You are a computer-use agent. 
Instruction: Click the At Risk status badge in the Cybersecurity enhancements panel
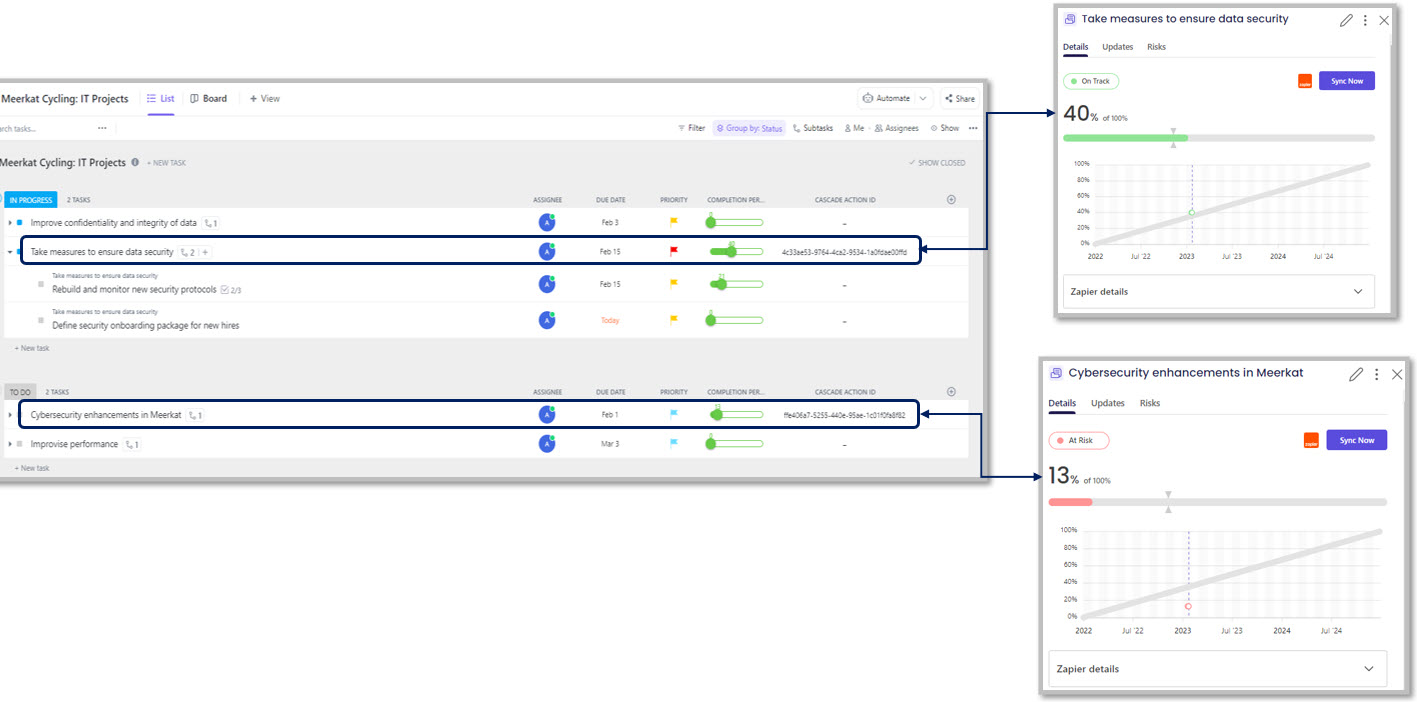click(x=1079, y=440)
